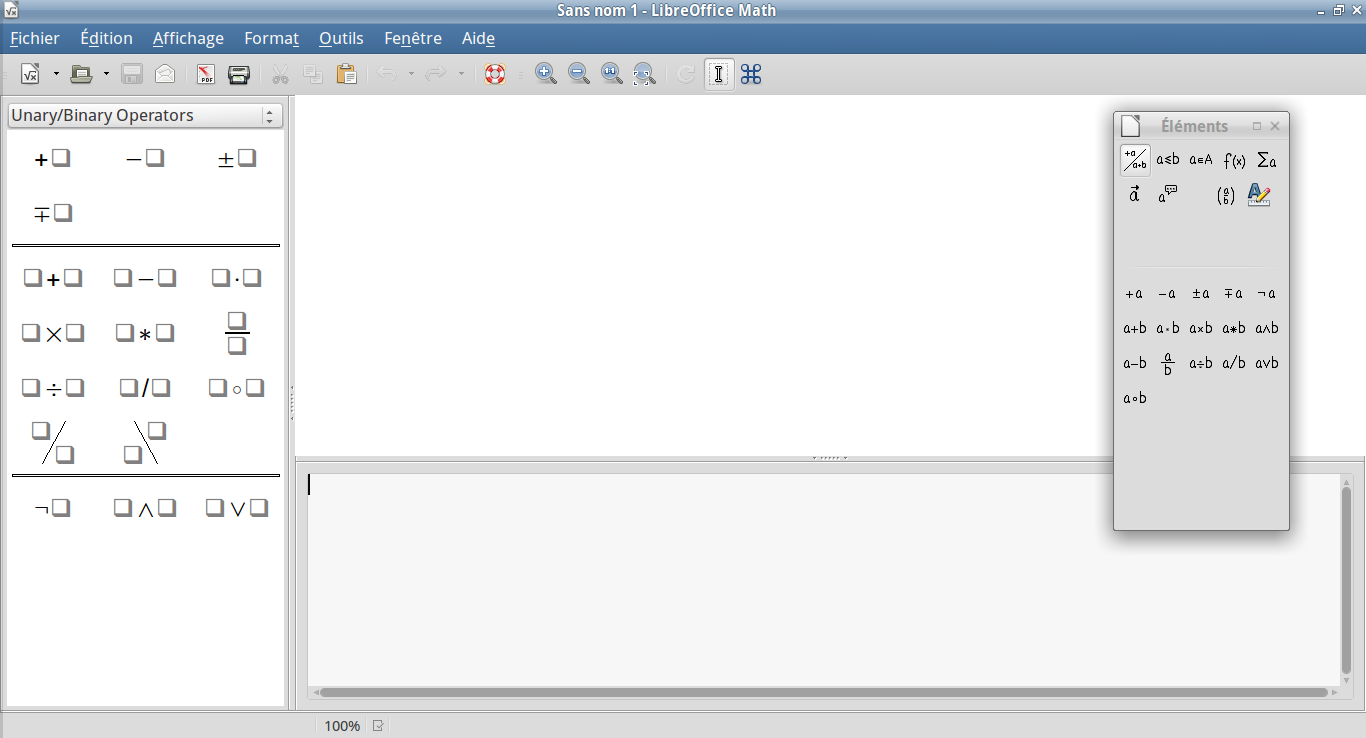The height and width of the screenshot is (738, 1366).
Task: Open the Undo history dropdown arrow
Action: (x=411, y=74)
